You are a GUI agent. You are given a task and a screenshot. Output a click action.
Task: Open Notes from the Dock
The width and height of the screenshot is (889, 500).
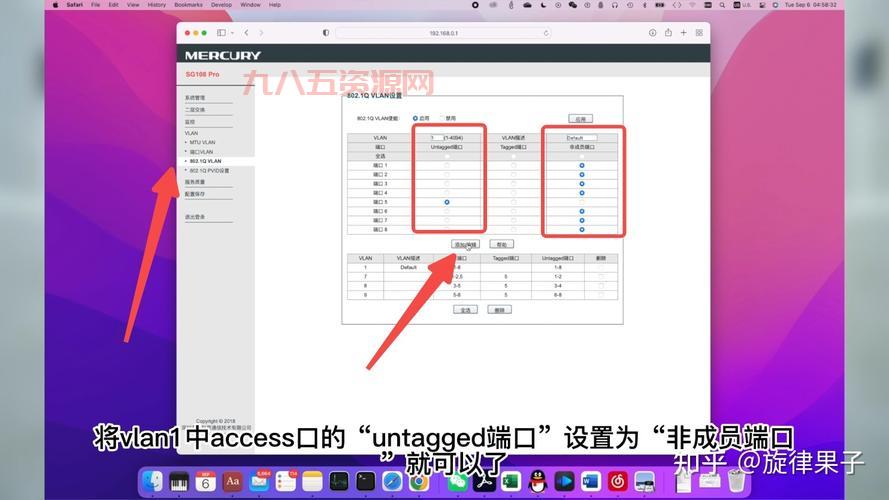point(312,481)
